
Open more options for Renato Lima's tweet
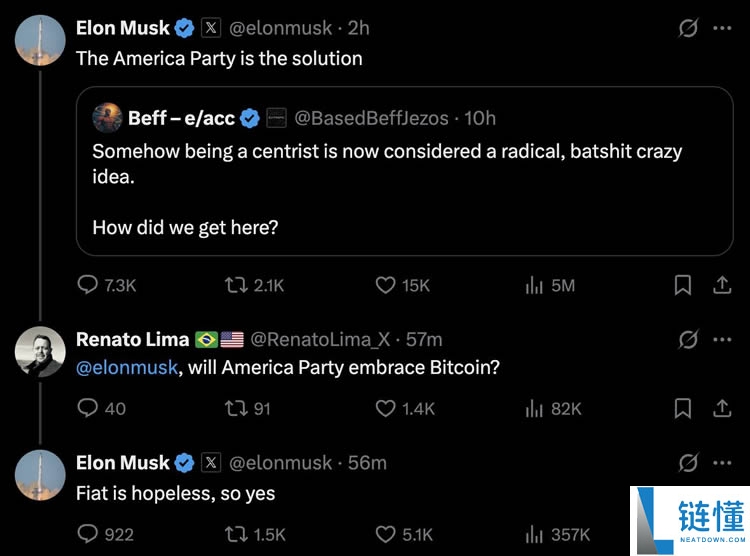coord(722,340)
